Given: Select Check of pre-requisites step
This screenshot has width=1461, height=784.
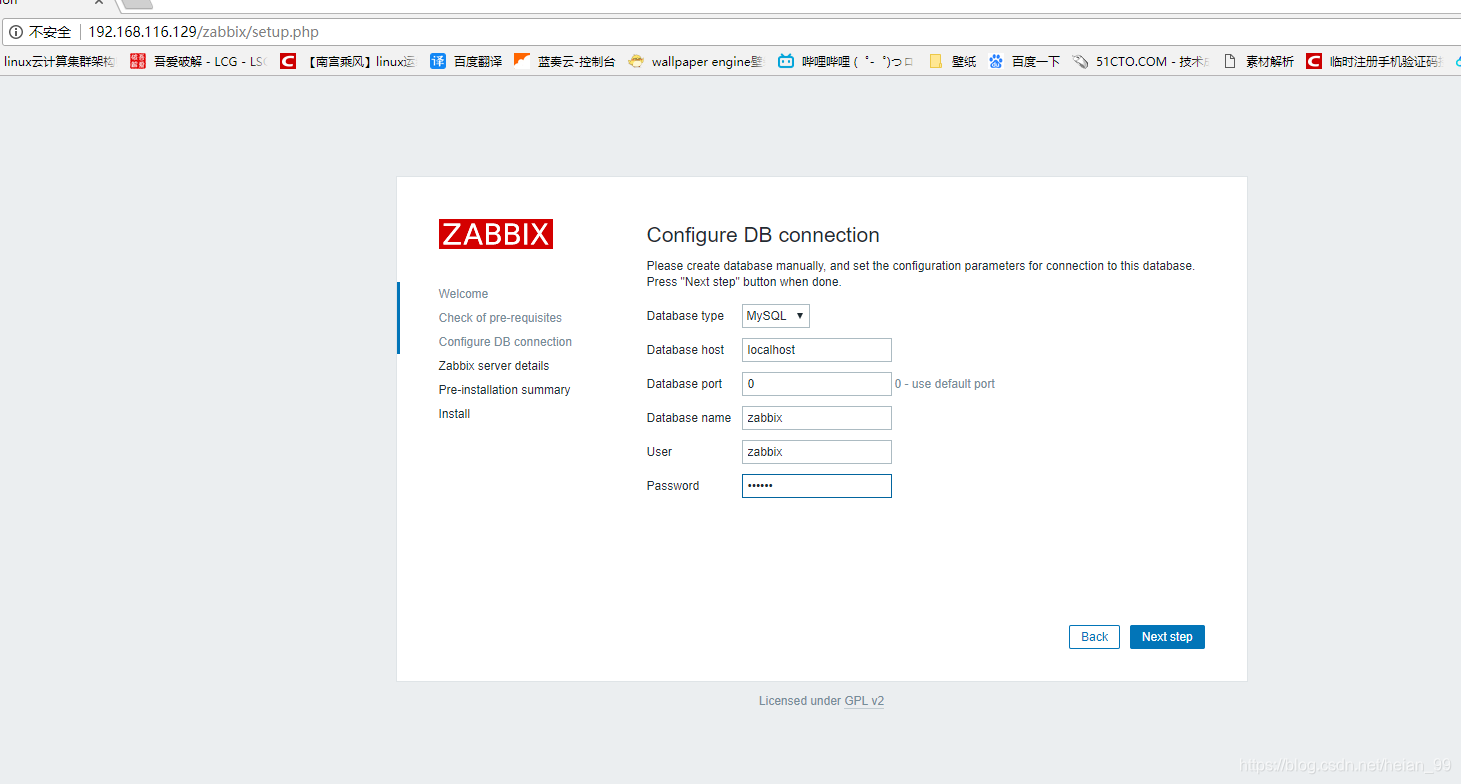Looking at the screenshot, I should (500, 318).
